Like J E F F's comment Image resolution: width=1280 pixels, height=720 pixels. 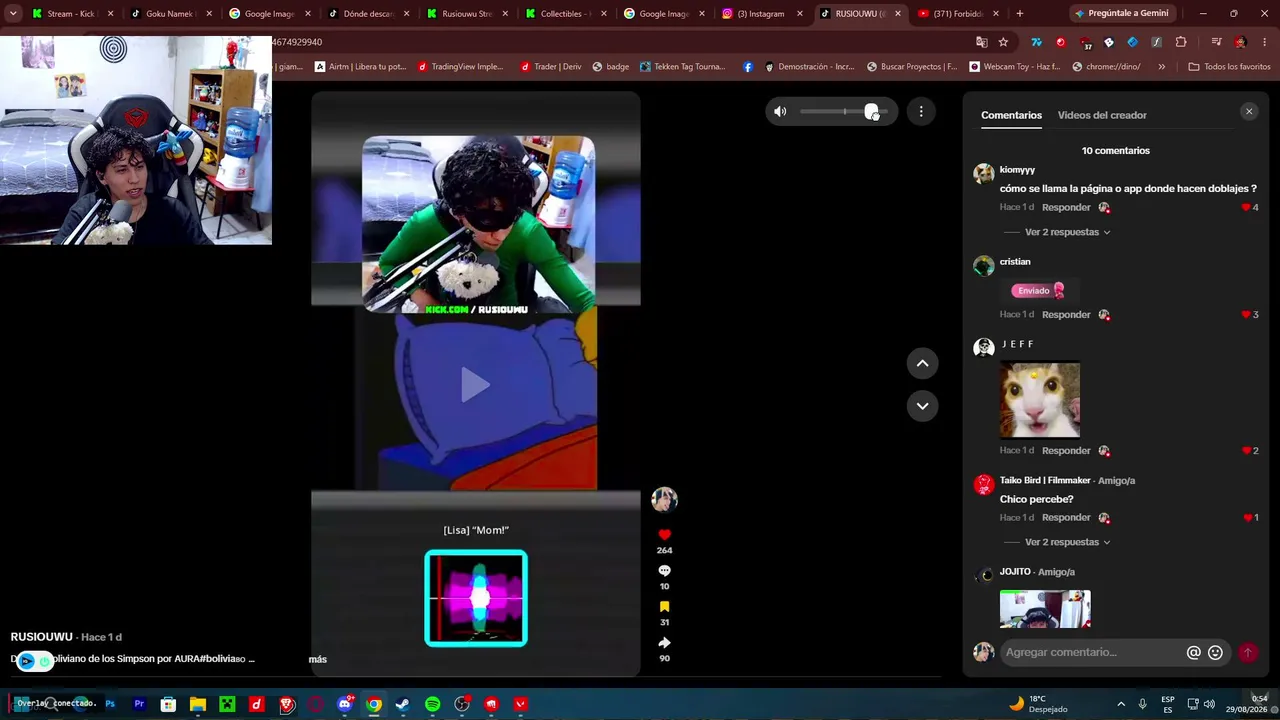1246,450
